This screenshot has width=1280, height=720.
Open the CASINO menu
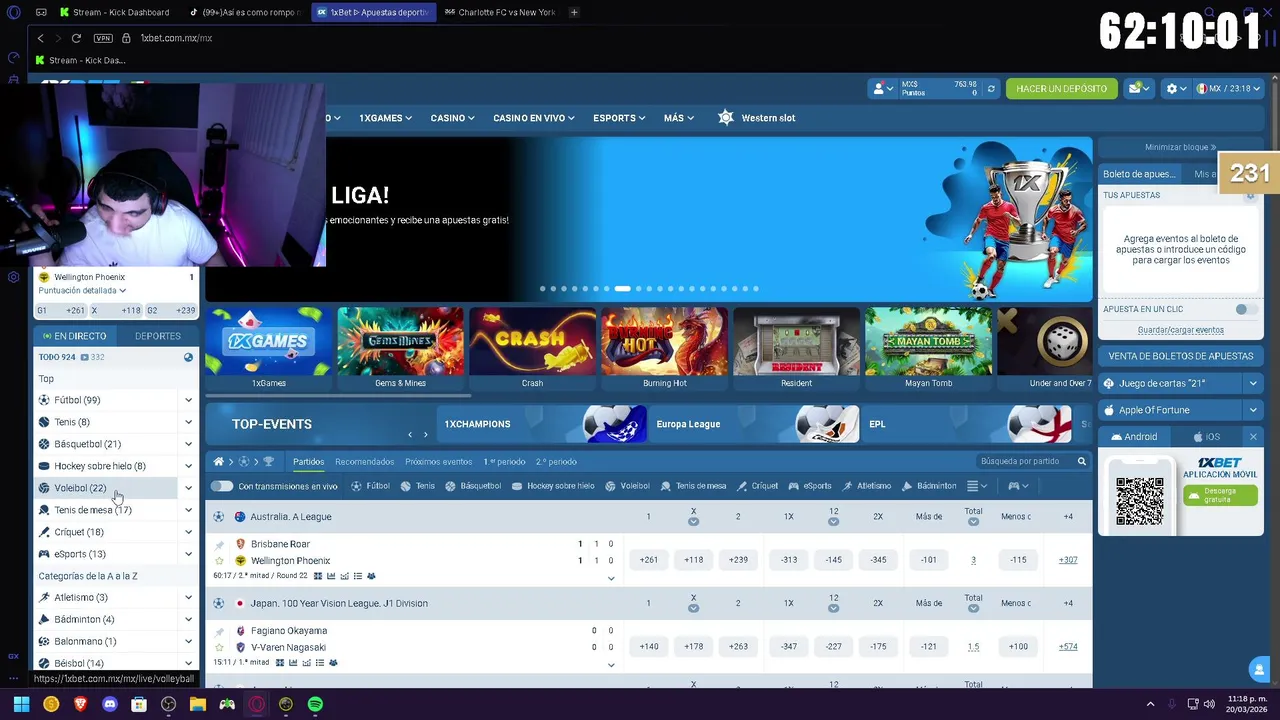(453, 118)
